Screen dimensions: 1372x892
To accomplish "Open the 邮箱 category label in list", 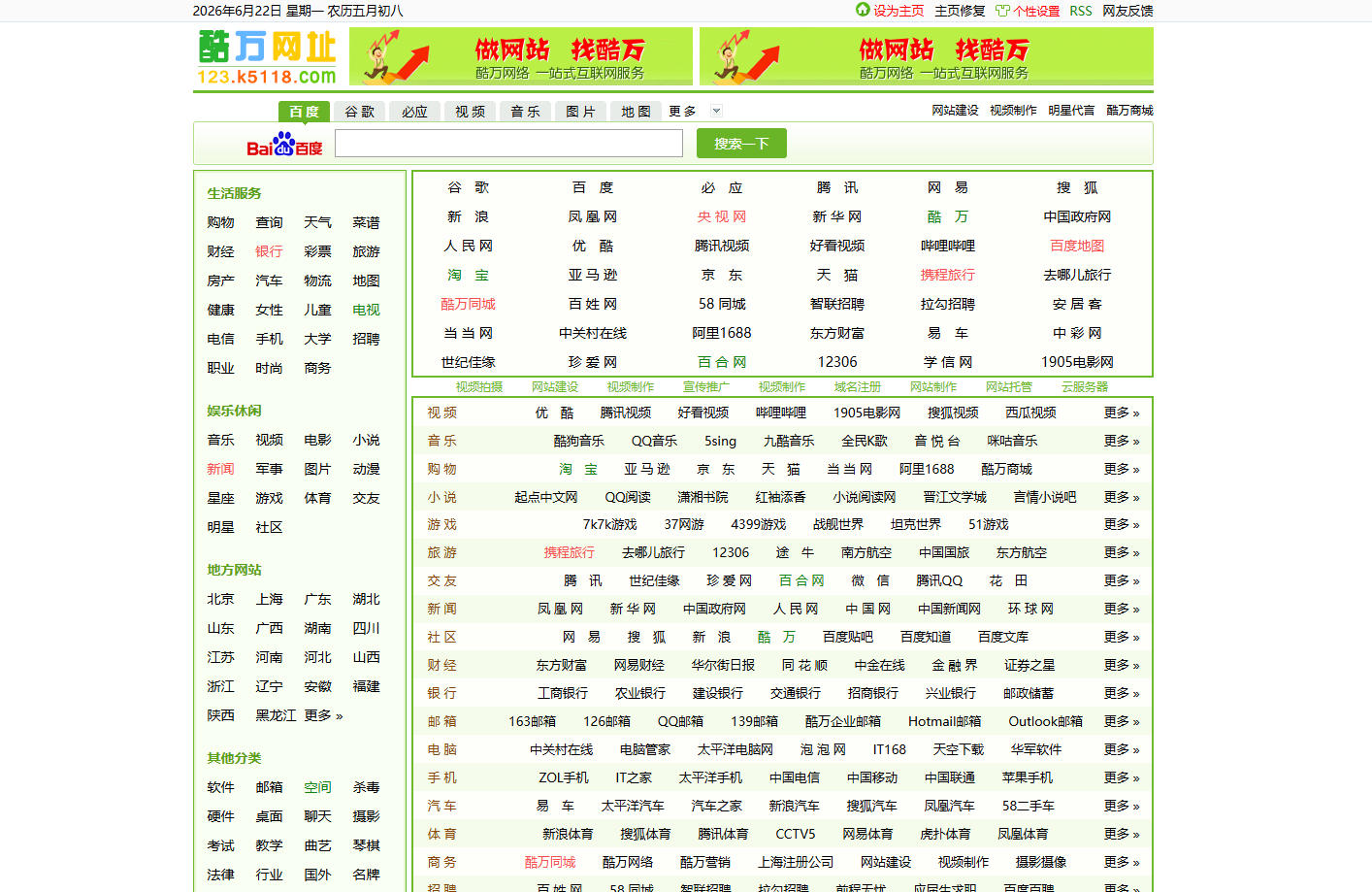I will (x=442, y=721).
